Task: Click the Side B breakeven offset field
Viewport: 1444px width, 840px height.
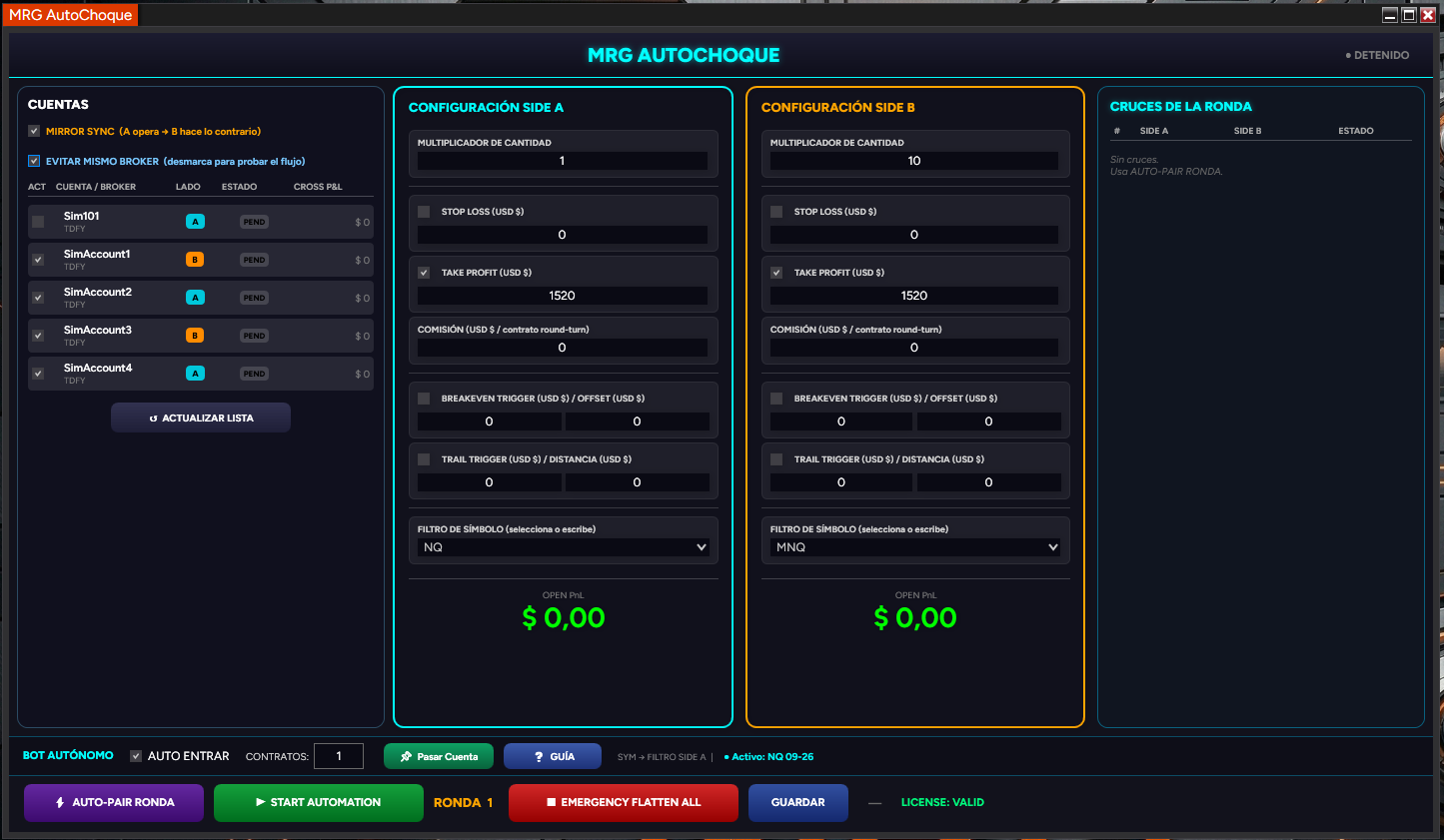Action: [x=989, y=421]
